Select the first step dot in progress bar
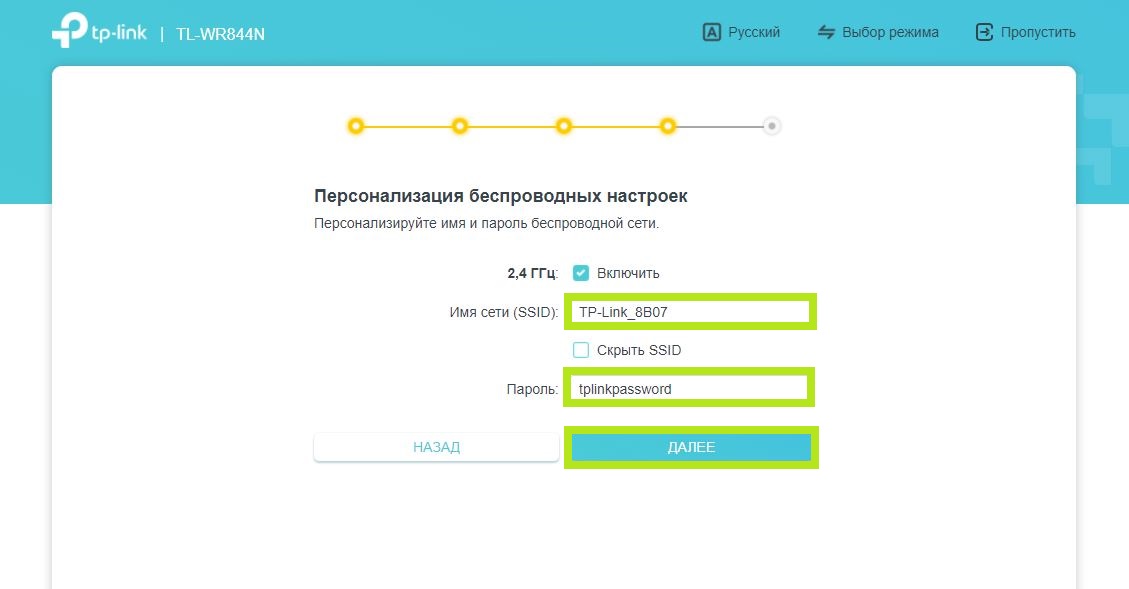 (x=356, y=126)
